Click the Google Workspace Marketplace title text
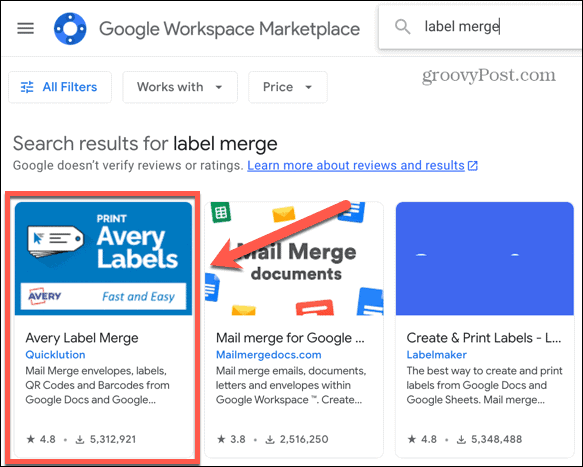Image resolution: width=583 pixels, height=467 pixels. pyautogui.click(x=229, y=29)
